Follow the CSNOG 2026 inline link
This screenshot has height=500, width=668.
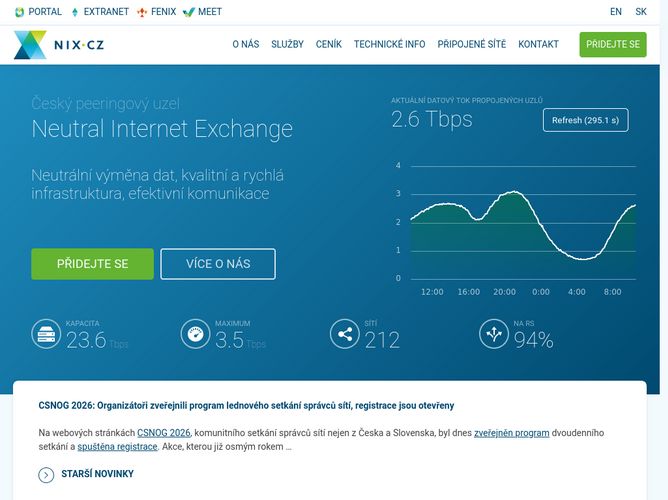coord(164,433)
